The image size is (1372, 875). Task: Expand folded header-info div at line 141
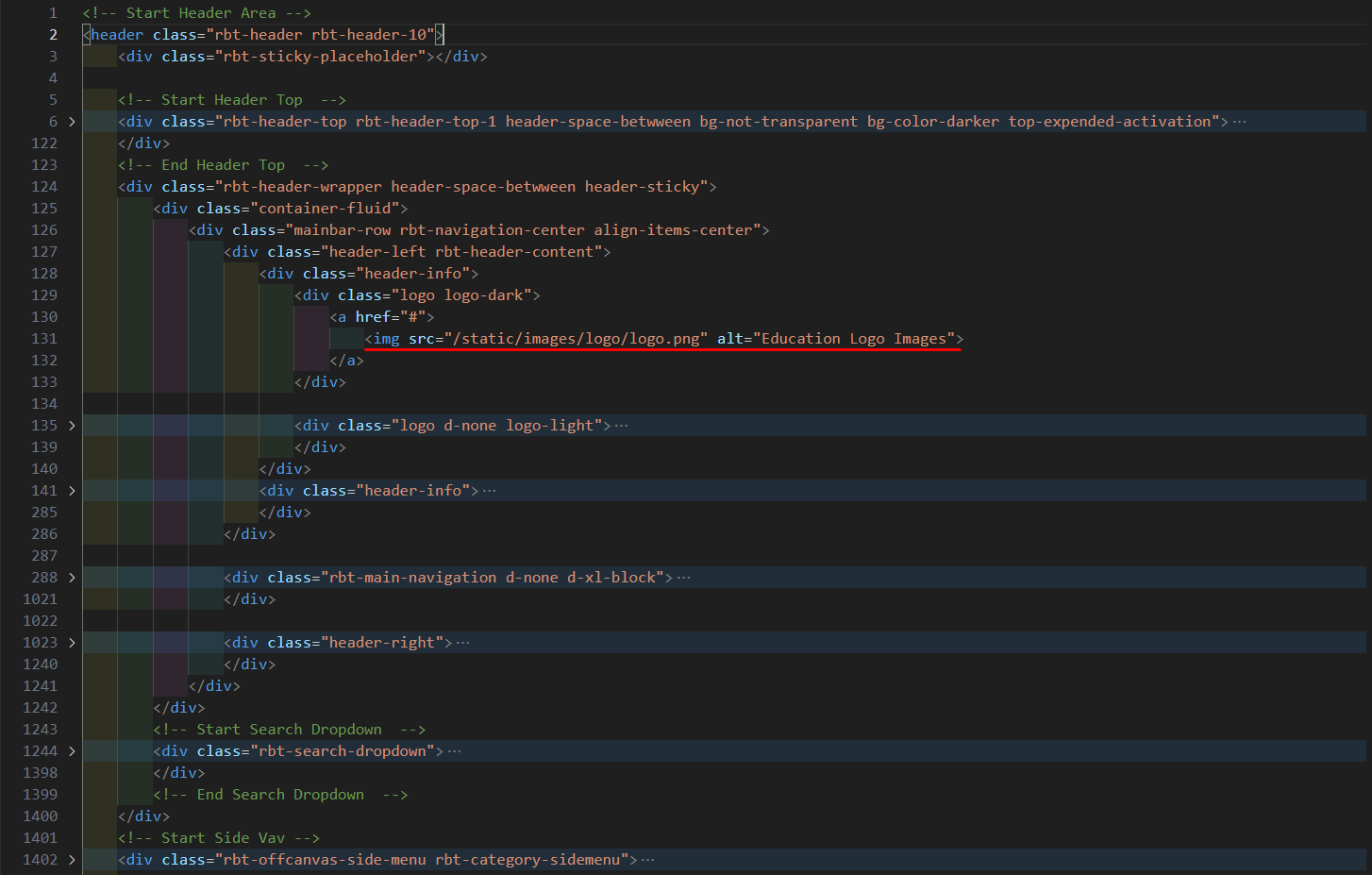coord(72,491)
